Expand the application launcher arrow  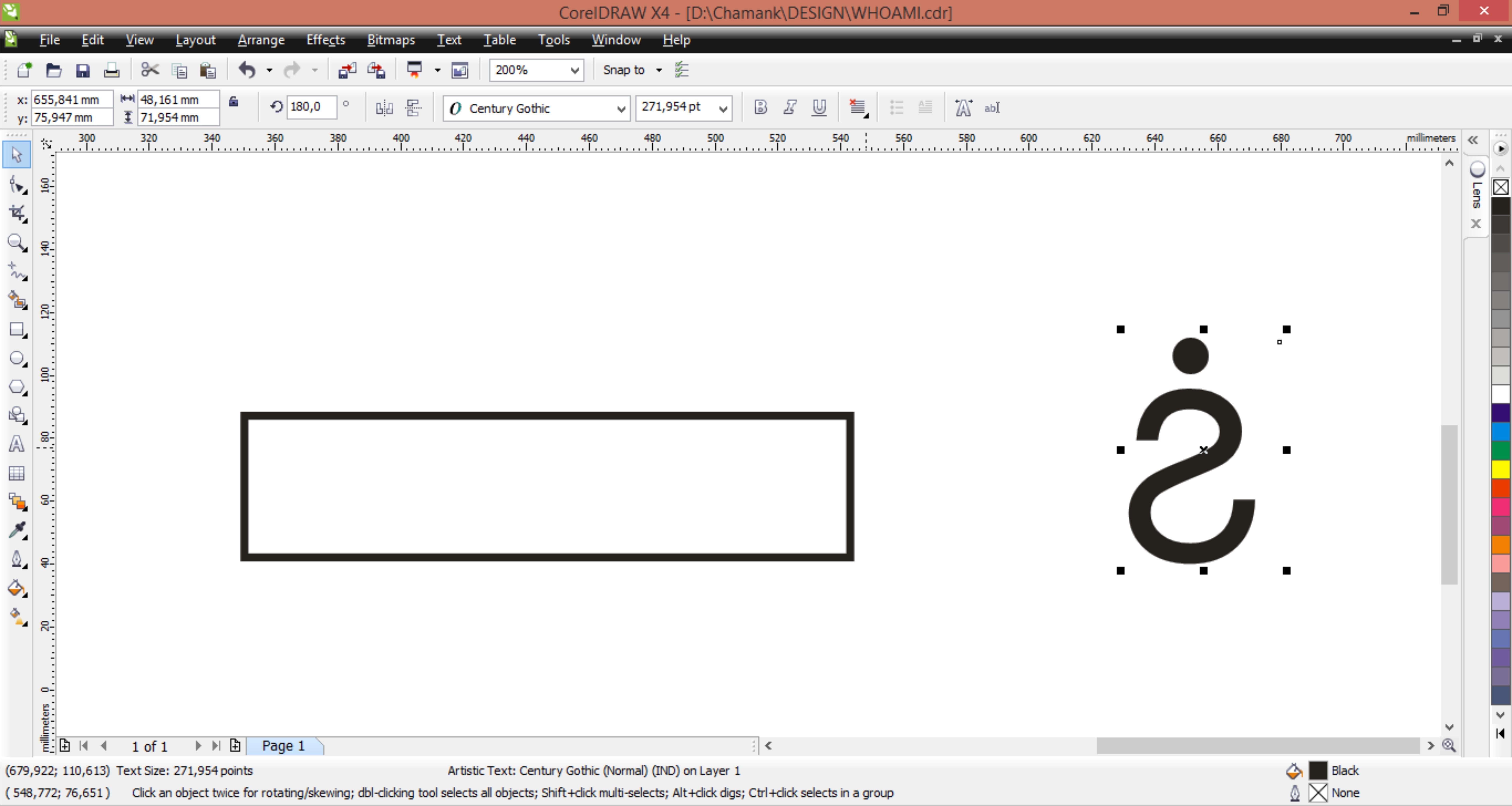coord(437,70)
